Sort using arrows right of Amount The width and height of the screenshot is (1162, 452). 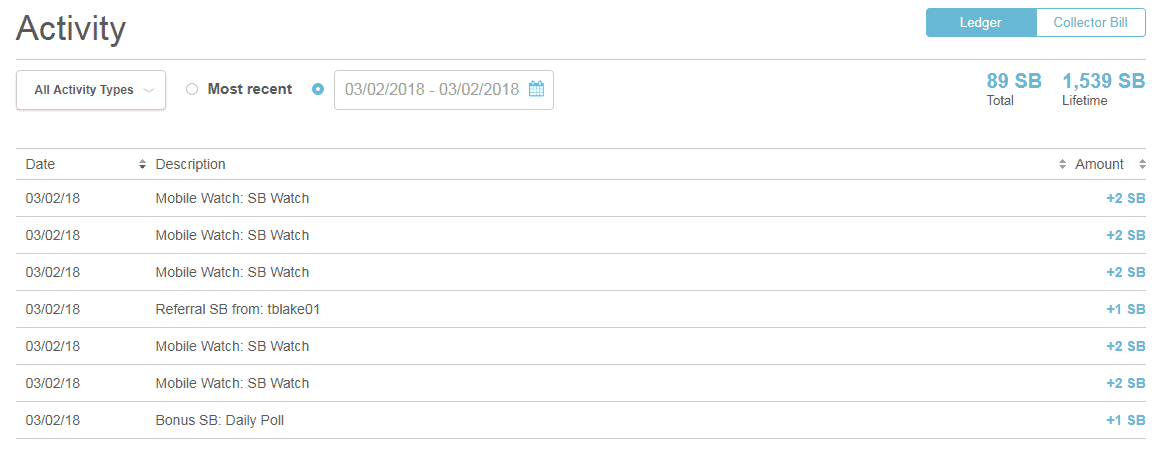click(x=1142, y=164)
